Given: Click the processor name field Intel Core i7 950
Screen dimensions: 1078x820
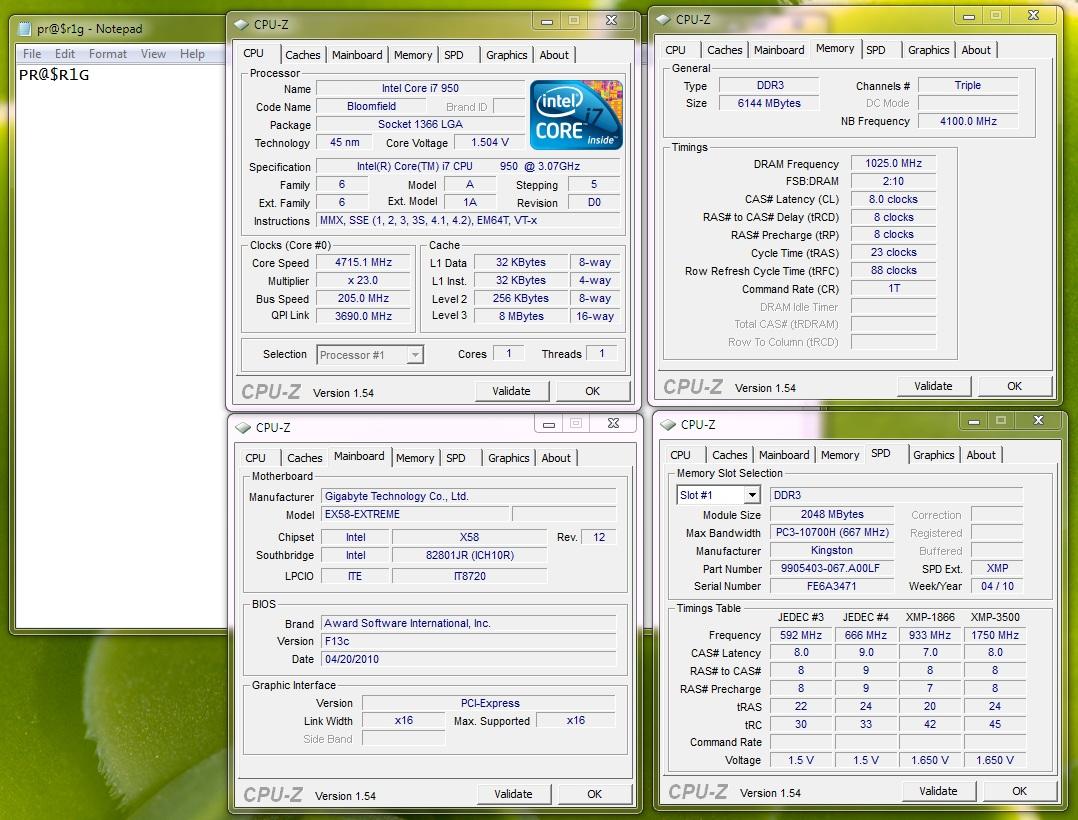Looking at the screenshot, I should pyautogui.click(x=420, y=88).
